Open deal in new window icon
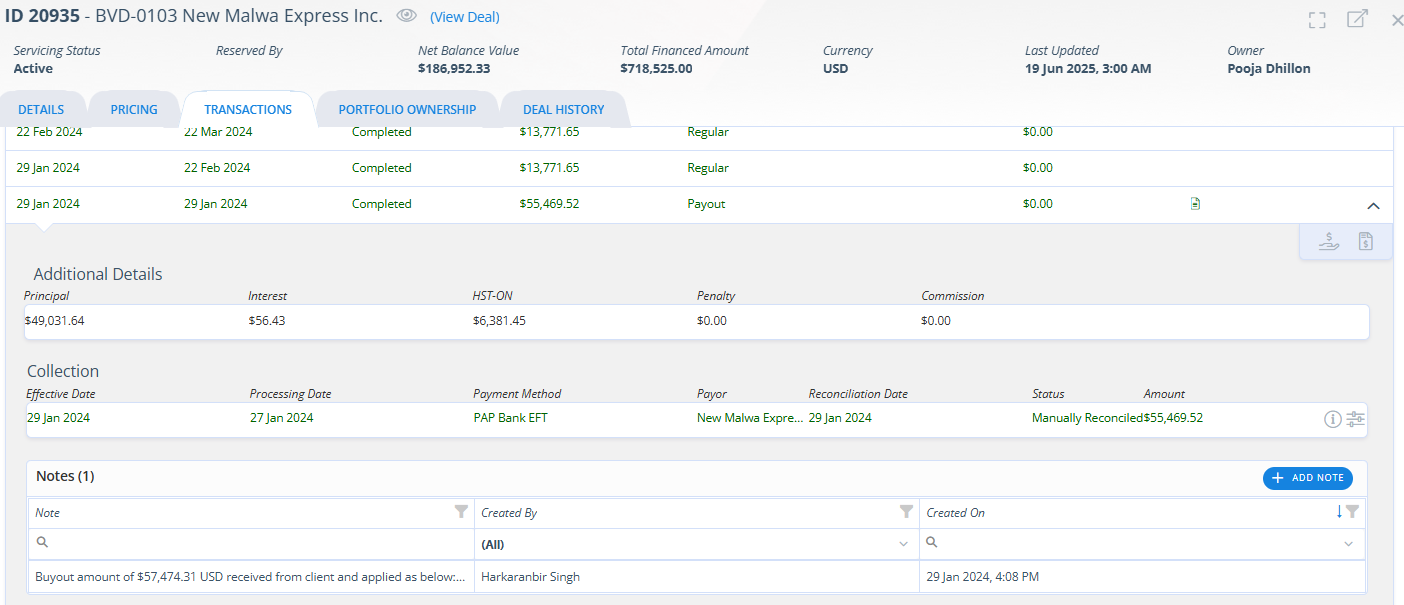1404x605 pixels. 1357,19
